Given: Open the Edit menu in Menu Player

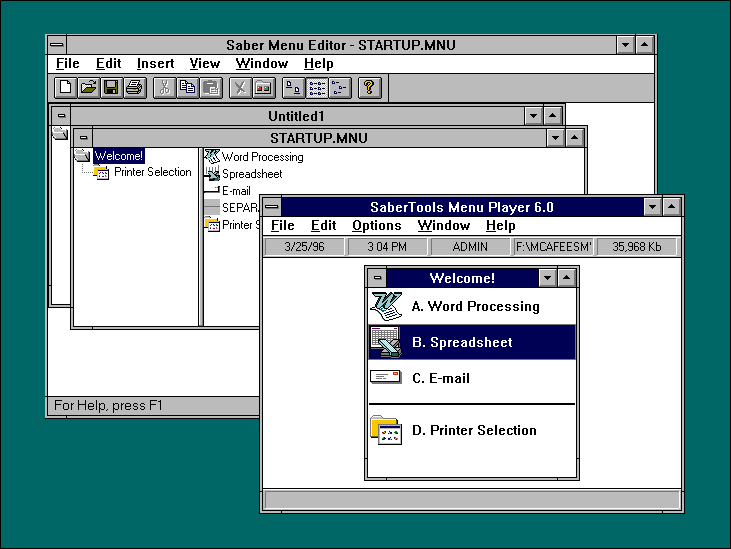Looking at the screenshot, I should tap(324, 226).
